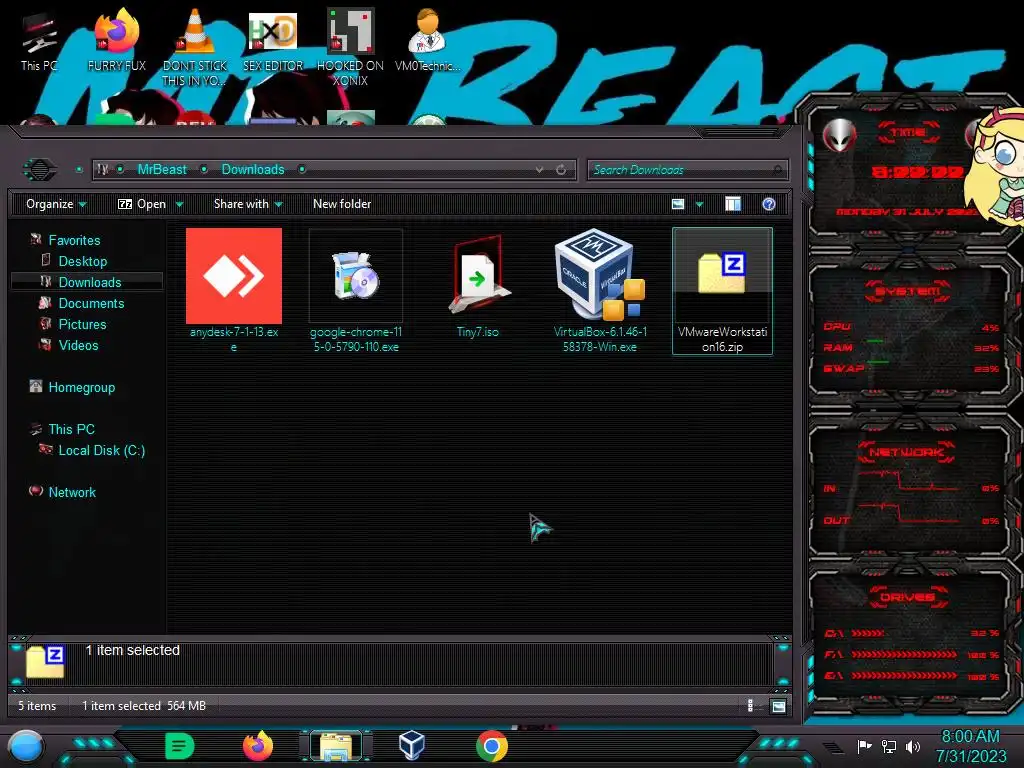The image size is (1024, 768).
Task: Click the explorer back navigation button
Action: pyautogui.click(x=40, y=170)
